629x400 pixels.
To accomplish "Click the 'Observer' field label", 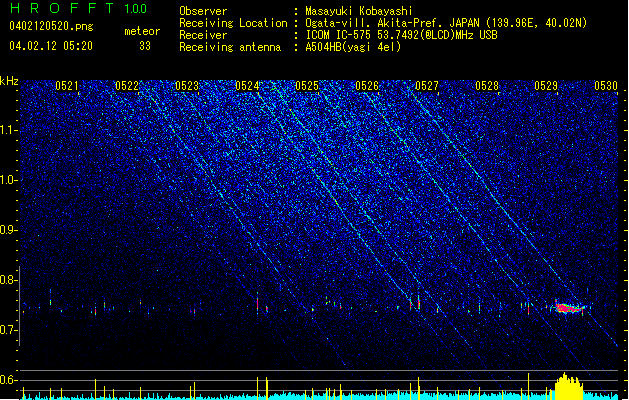I will point(203,11).
